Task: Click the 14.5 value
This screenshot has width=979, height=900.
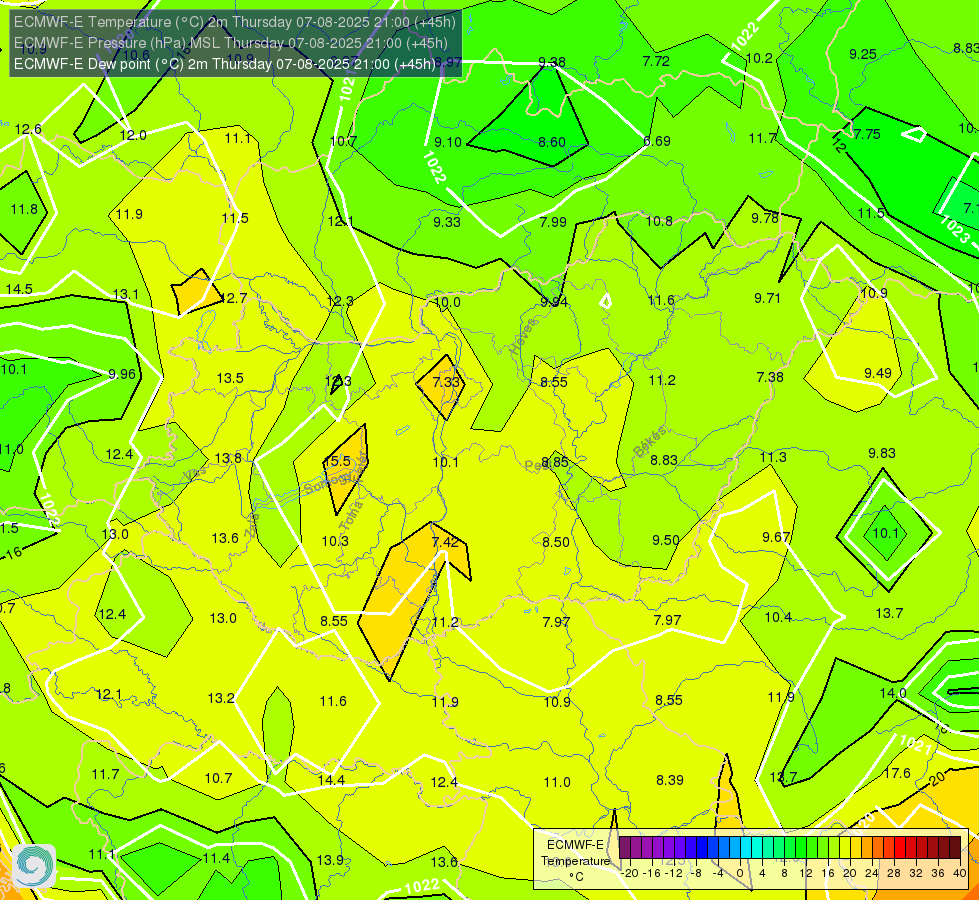Action: coord(19,289)
